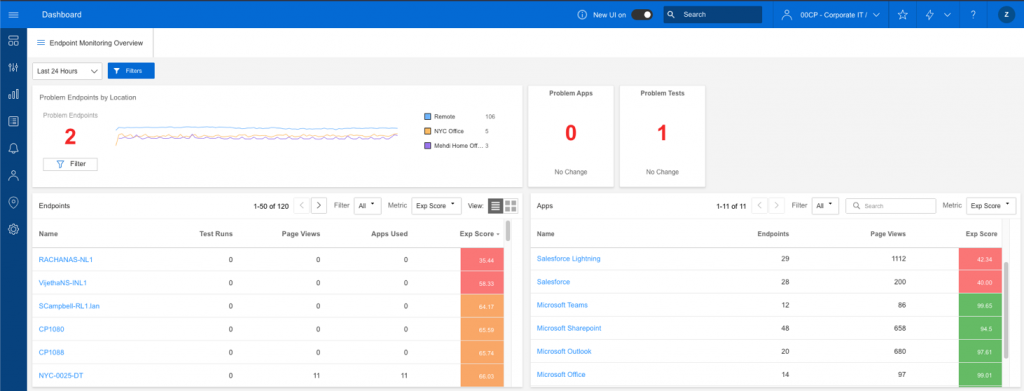Open the 00CP - Corporate IT account dropdown

[840, 14]
